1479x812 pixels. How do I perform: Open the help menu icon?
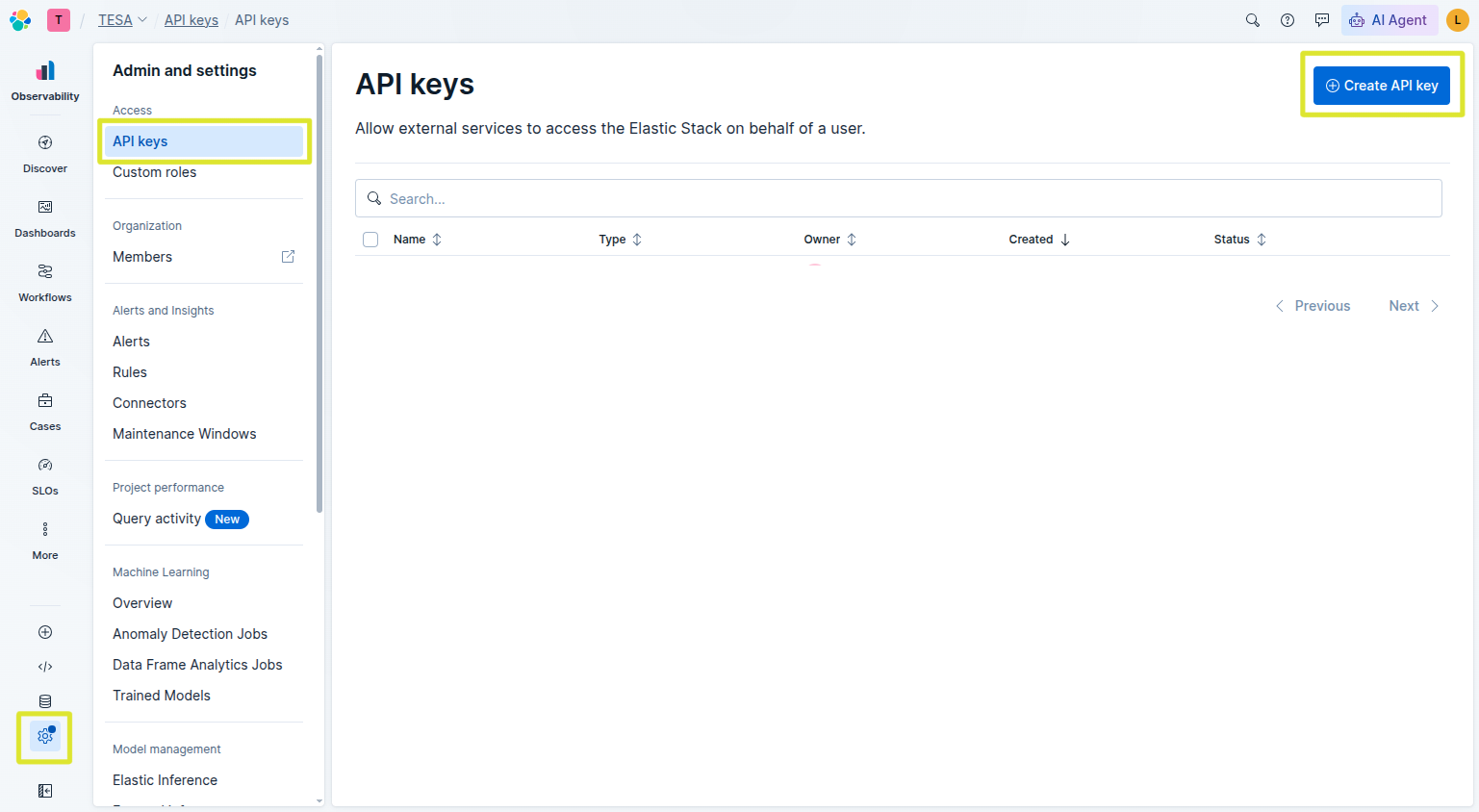tap(1288, 20)
